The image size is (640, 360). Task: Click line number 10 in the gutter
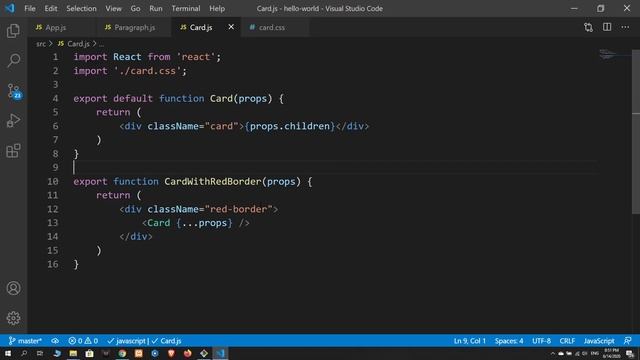click(x=53, y=181)
